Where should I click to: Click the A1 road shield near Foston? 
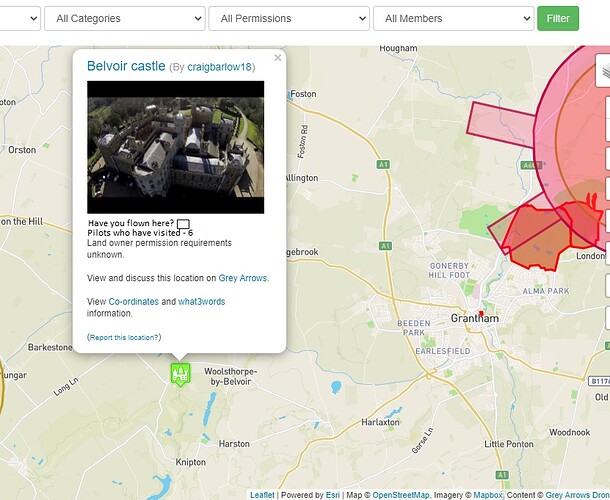[x=383, y=164]
